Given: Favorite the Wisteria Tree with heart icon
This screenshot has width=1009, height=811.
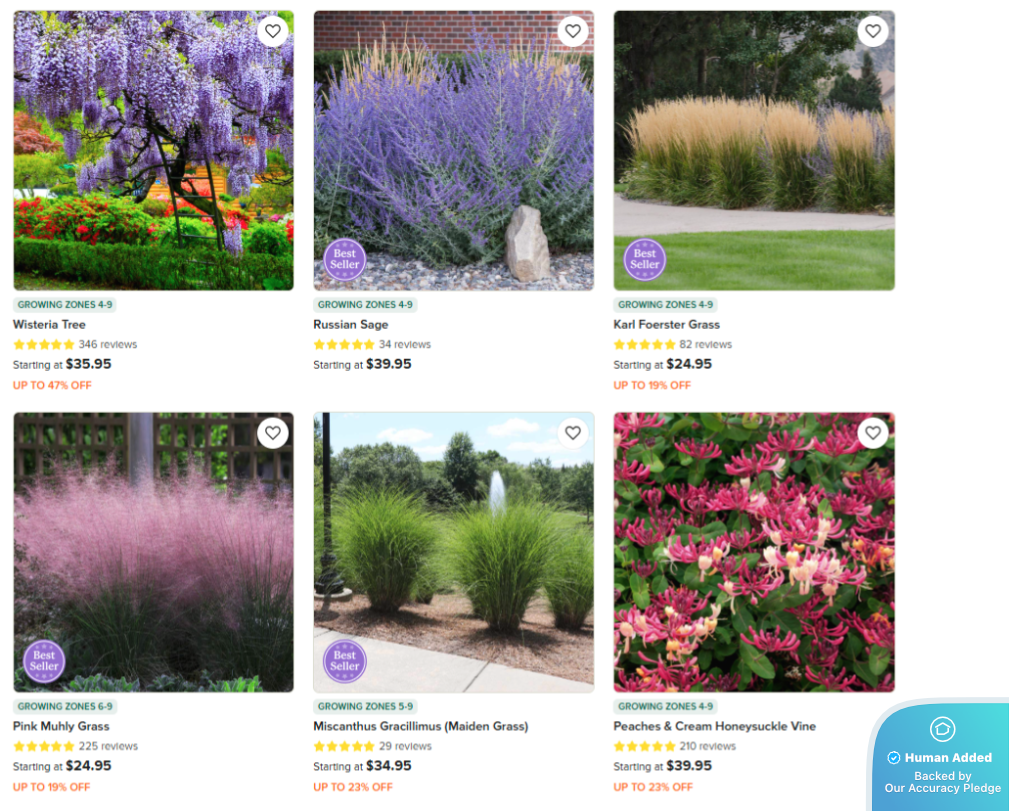Looking at the screenshot, I should (x=273, y=31).
